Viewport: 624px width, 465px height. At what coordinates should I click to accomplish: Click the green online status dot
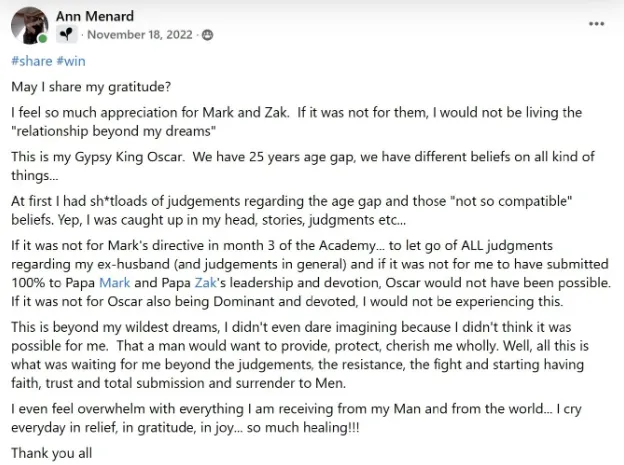point(43,39)
